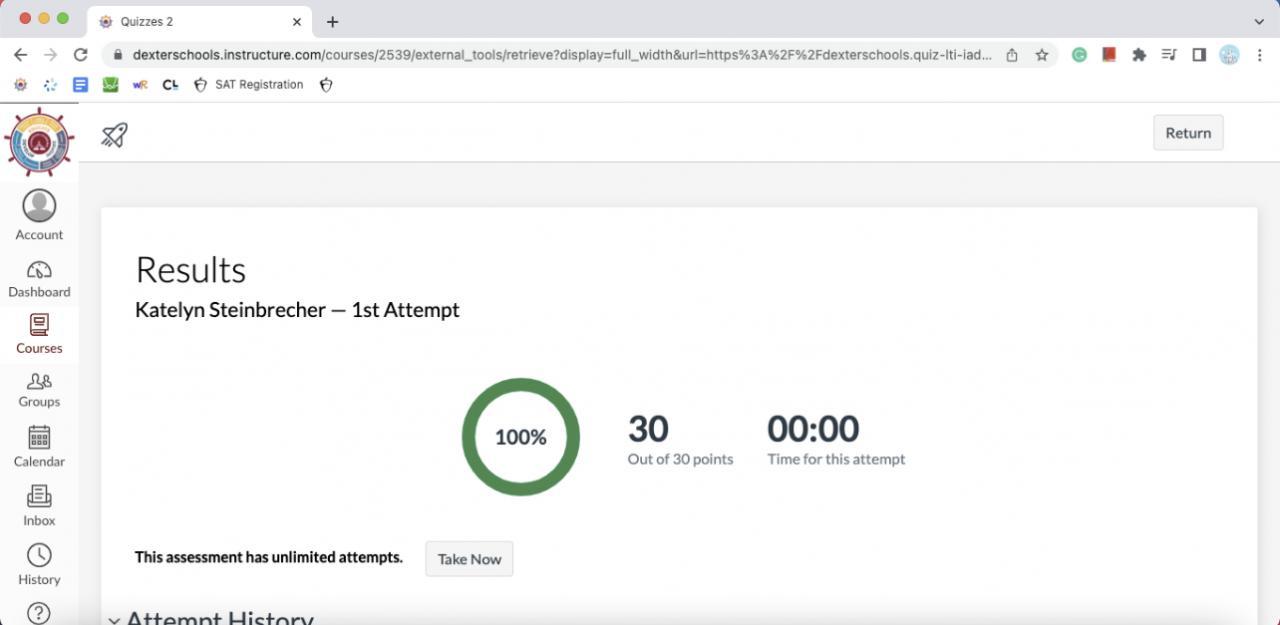This screenshot has width=1280, height=625.
Task: Expand the tab search chevron dropdown
Action: [x=1259, y=21]
